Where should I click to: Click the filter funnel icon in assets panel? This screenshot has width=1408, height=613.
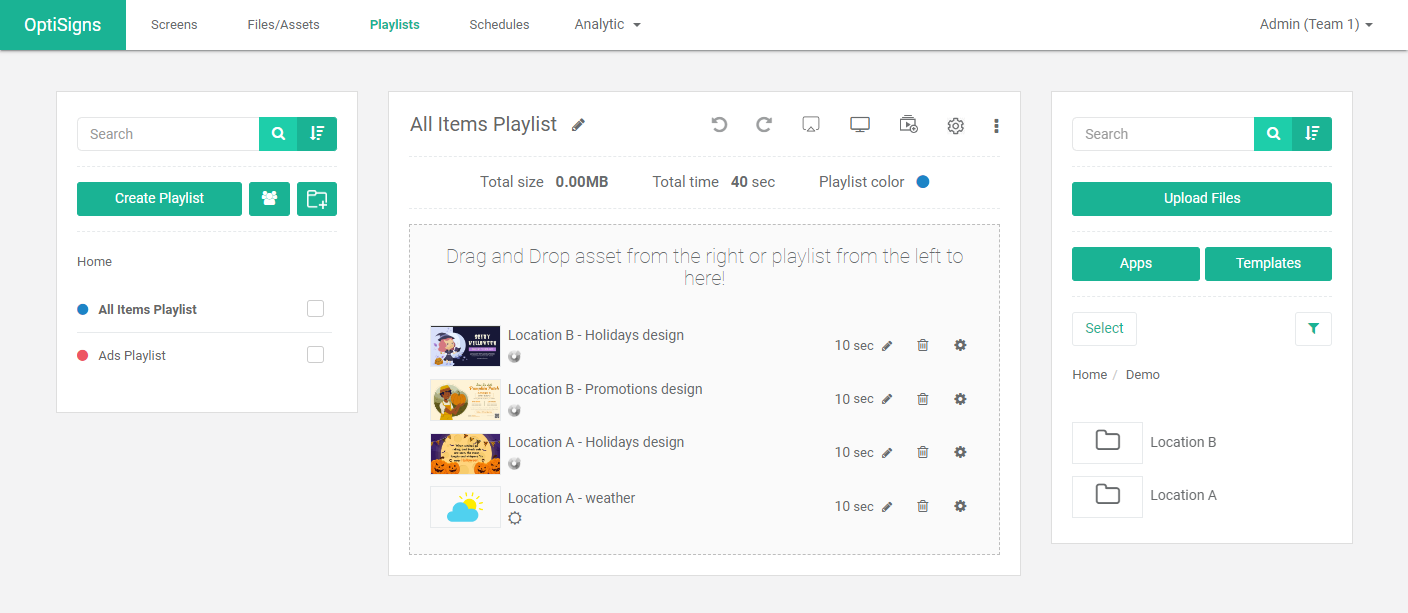coord(1313,328)
